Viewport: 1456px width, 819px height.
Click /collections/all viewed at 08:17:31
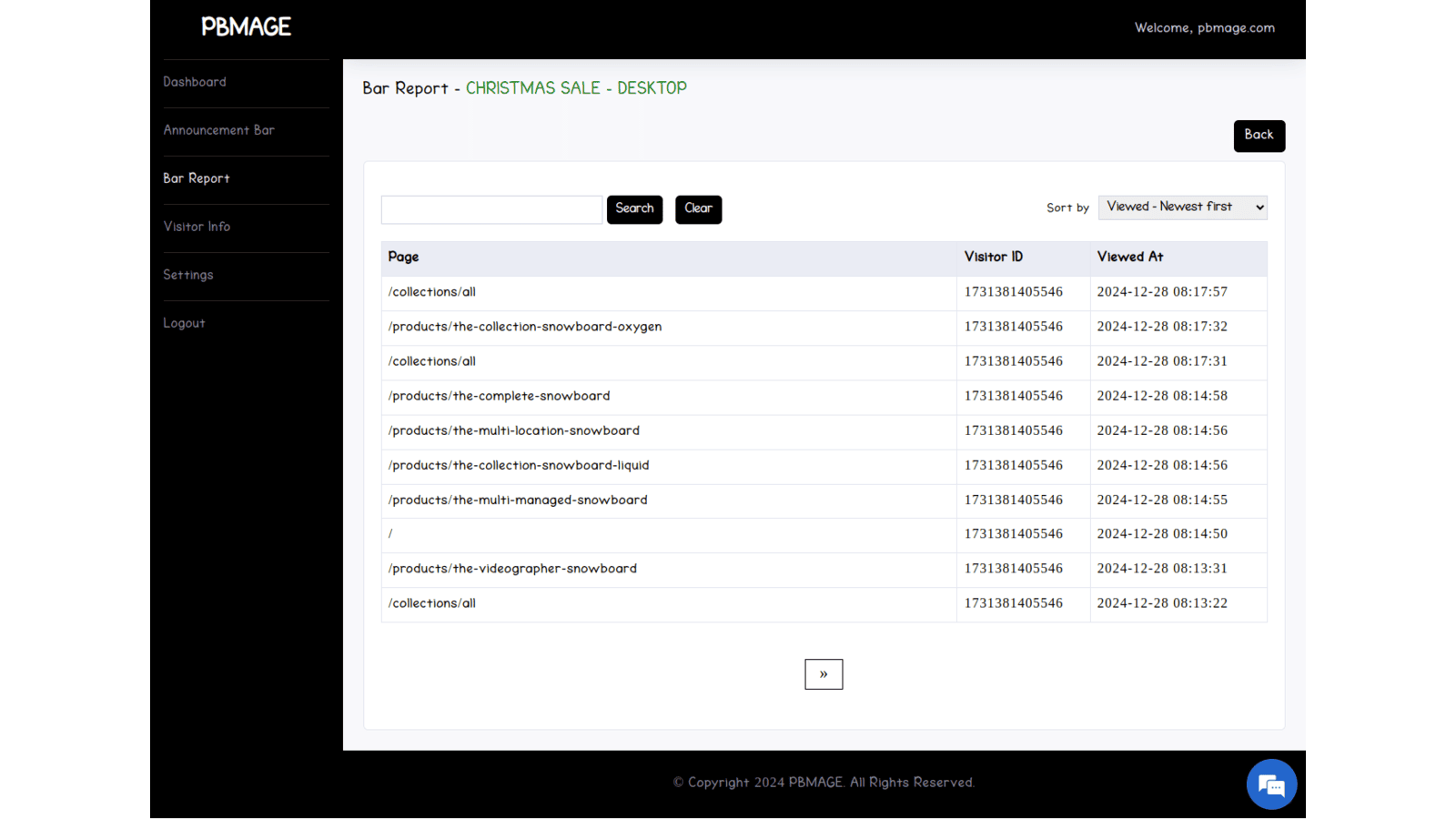[x=431, y=361]
